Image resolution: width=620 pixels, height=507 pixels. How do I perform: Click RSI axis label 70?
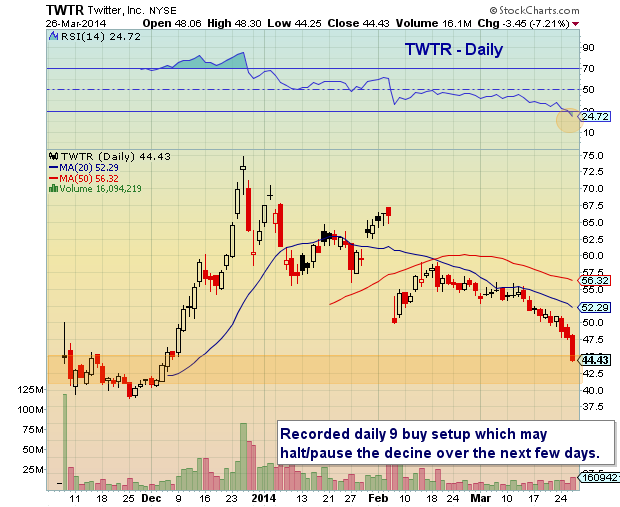[589, 69]
